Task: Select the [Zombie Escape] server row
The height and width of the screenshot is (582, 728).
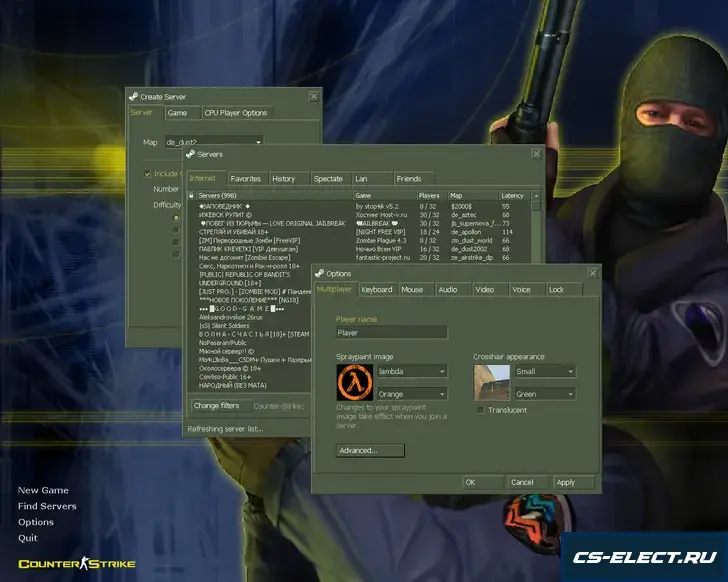Action: tap(359, 257)
